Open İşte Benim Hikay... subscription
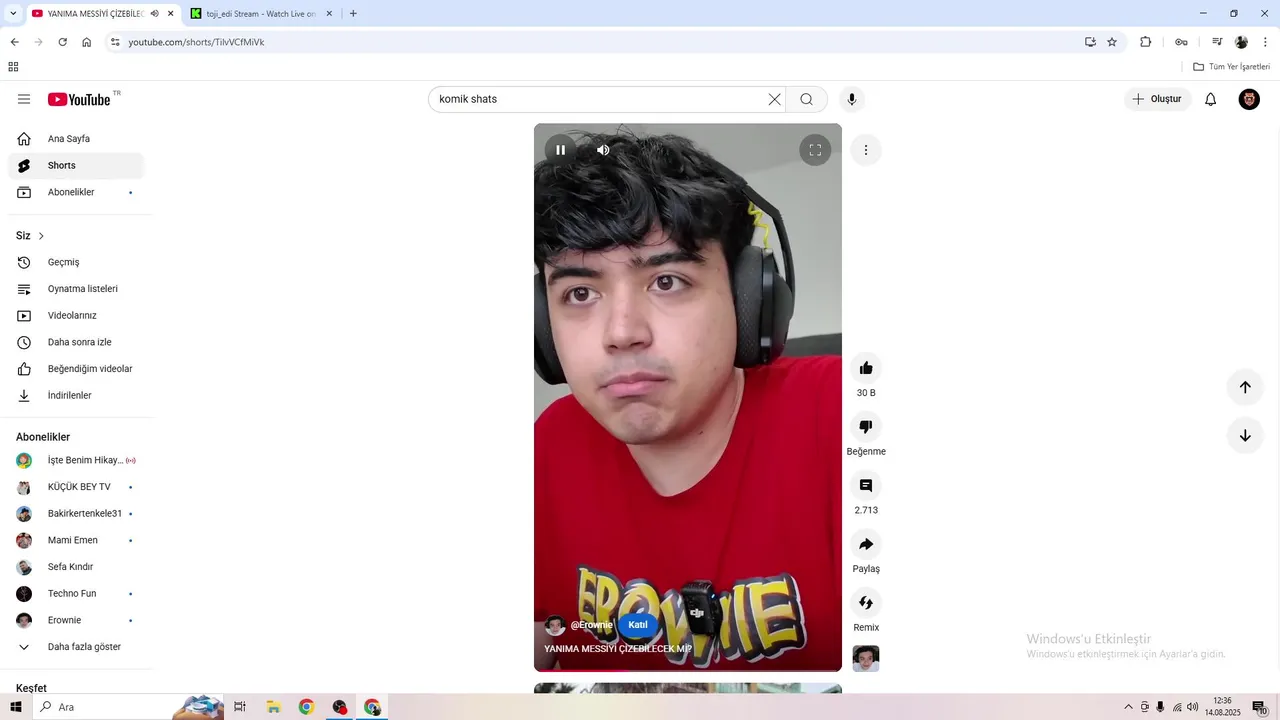 point(76,460)
